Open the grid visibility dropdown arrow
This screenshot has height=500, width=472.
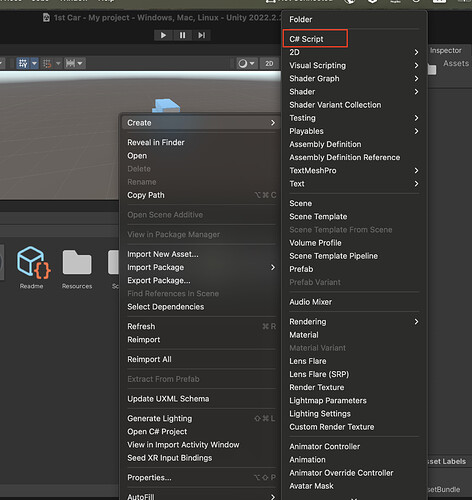(34, 63)
